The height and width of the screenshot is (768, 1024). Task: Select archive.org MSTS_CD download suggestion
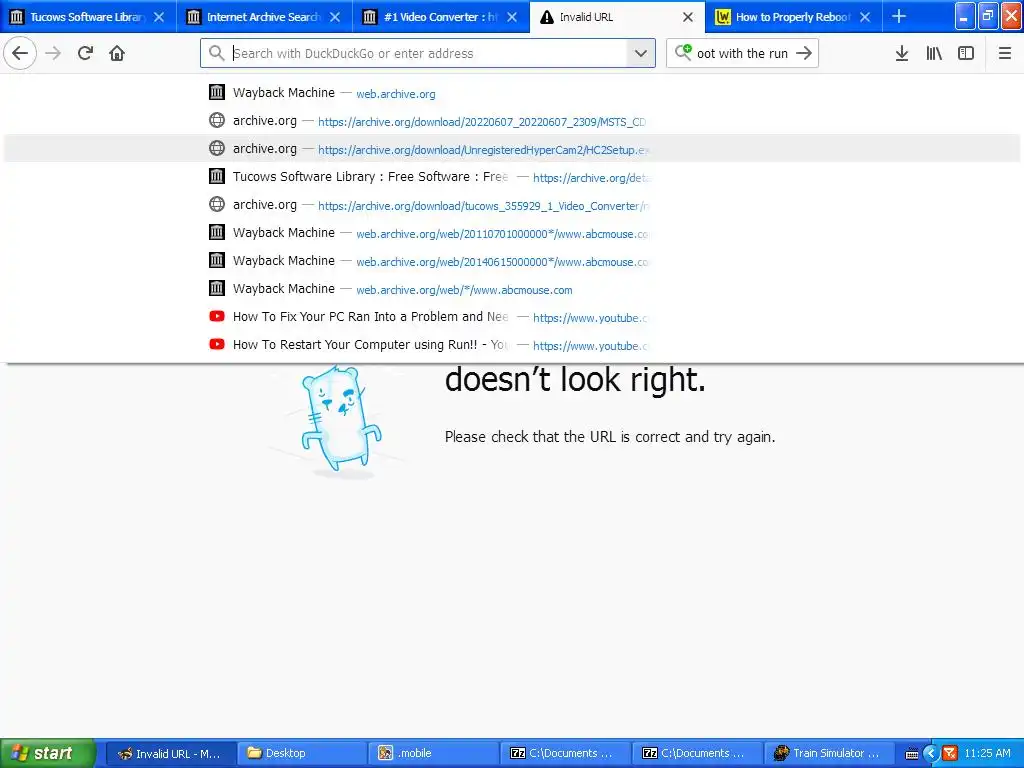pos(511,121)
